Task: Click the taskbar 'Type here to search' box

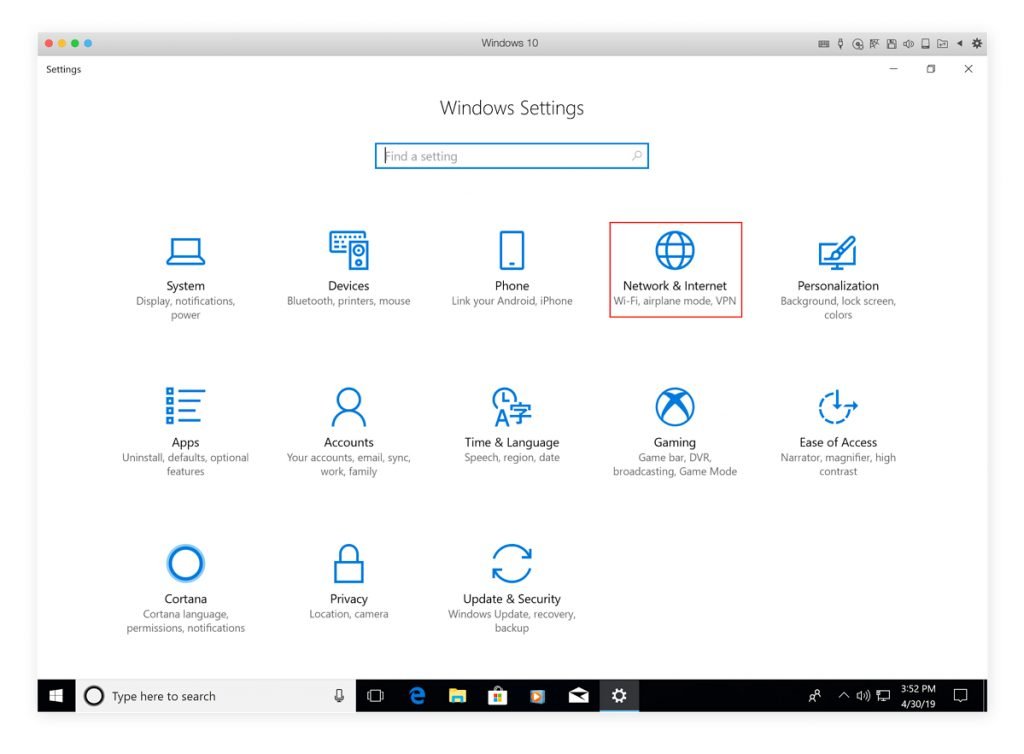Action: (216, 696)
